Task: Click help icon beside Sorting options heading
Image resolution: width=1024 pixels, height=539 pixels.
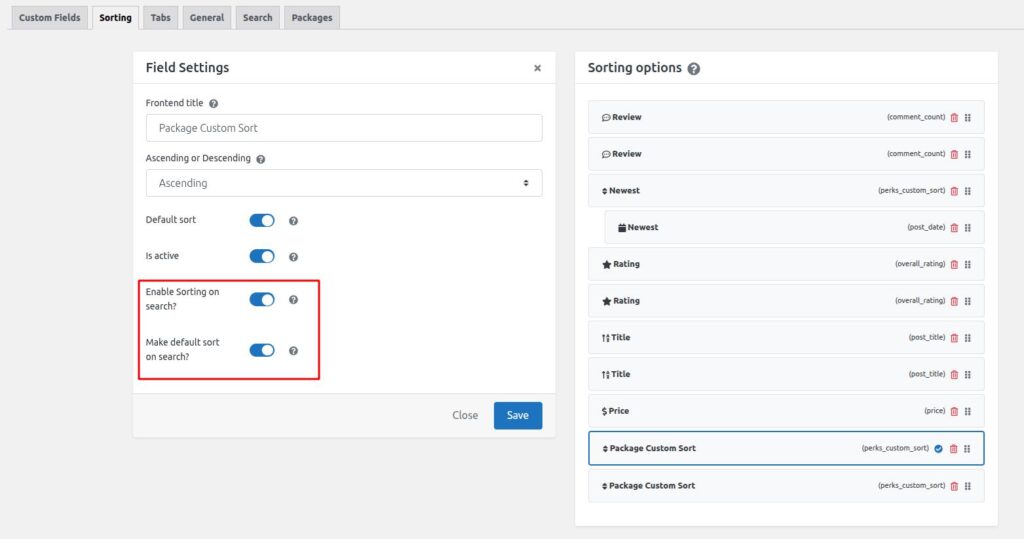Action: coord(694,69)
